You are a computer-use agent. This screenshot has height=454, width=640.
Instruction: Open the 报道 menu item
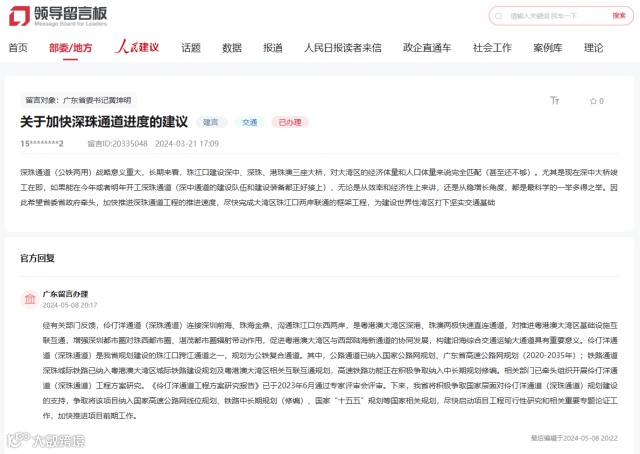273,48
